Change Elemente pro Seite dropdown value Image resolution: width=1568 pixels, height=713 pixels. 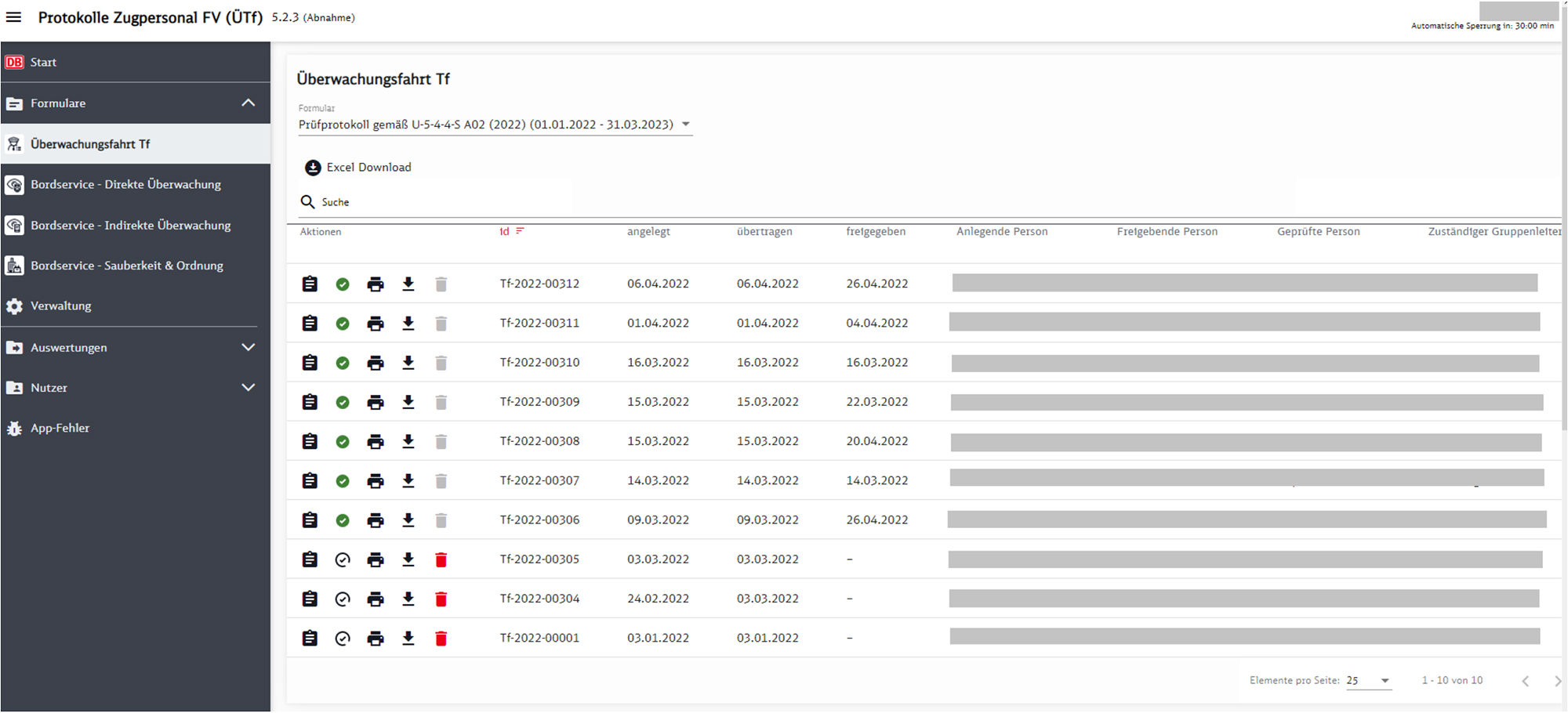pos(1368,681)
